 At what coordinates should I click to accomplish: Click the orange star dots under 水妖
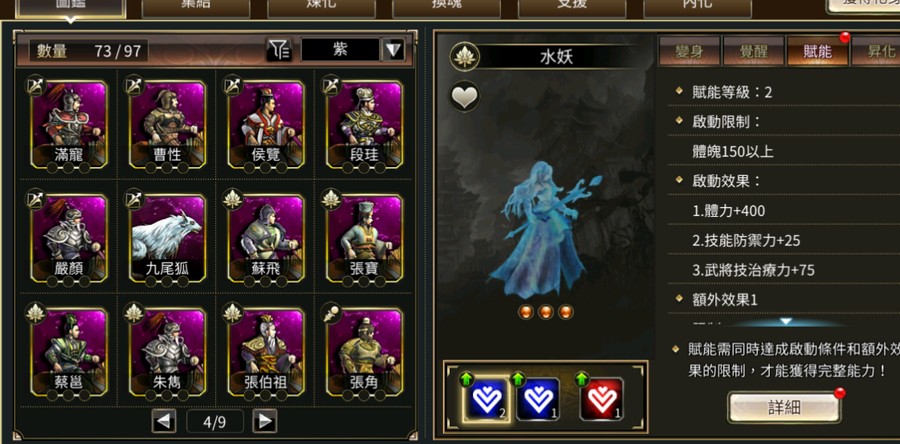(x=546, y=312)
